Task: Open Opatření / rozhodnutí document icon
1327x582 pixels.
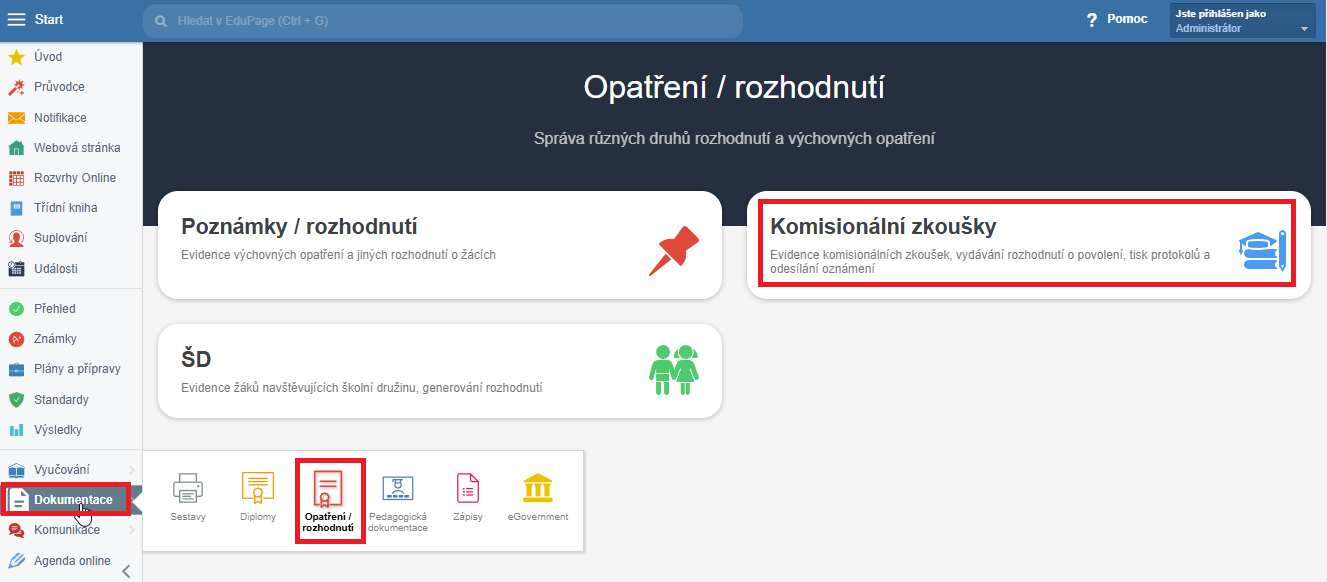Action: coord(327,490)
